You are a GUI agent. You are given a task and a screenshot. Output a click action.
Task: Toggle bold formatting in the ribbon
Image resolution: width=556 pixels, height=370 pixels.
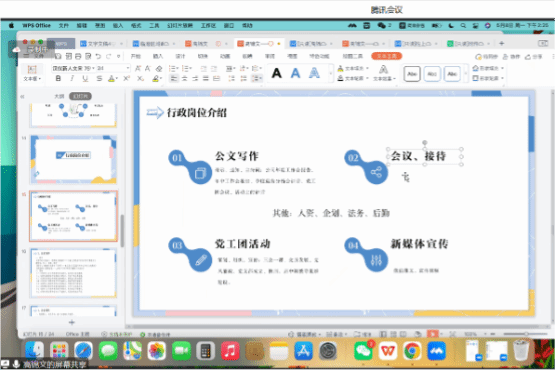[58, 78]
